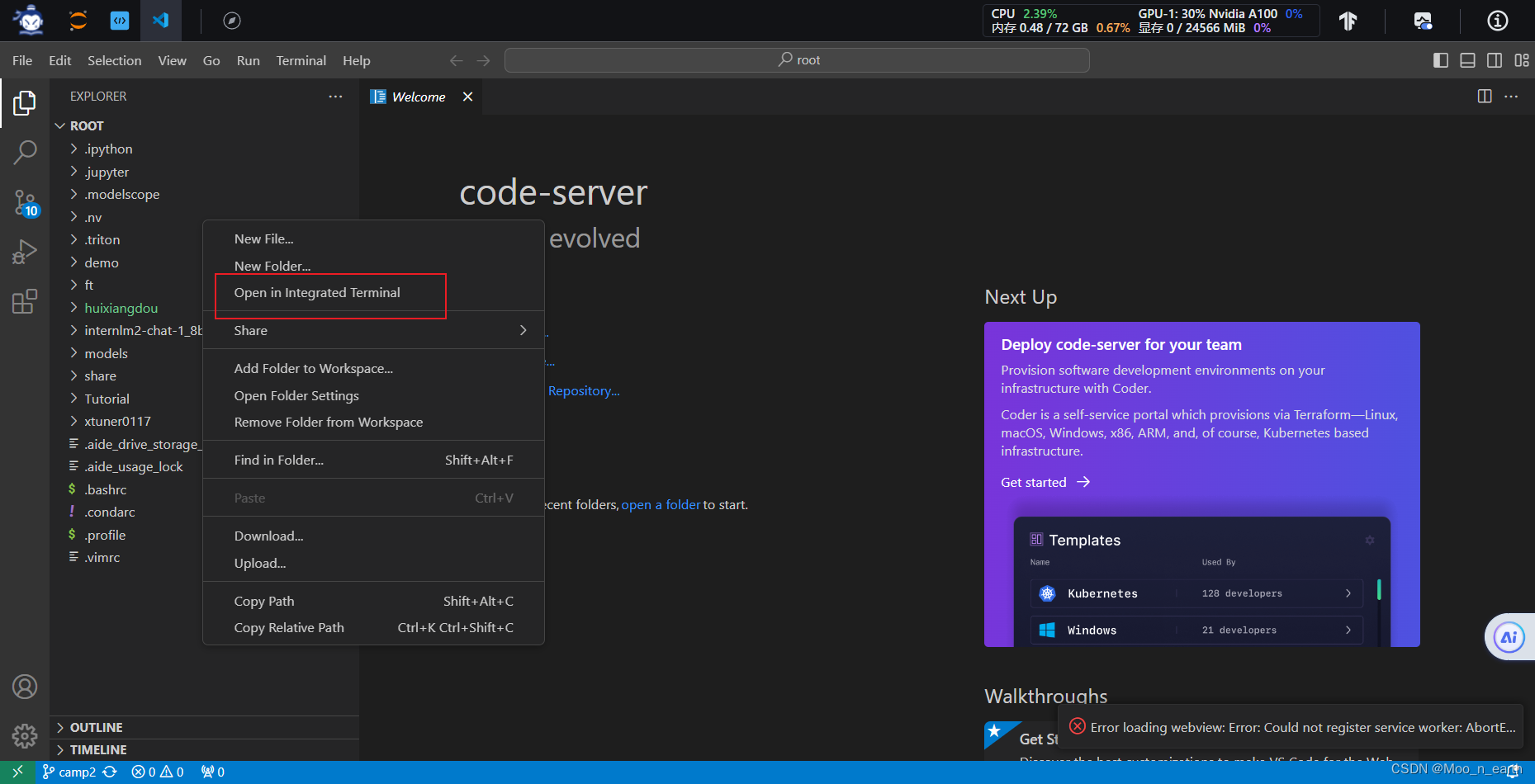The height and width of the screenshot is (784, 1535).
Task: Open Explorer Views and More Actions ellipsis
Action: (335, 97)
